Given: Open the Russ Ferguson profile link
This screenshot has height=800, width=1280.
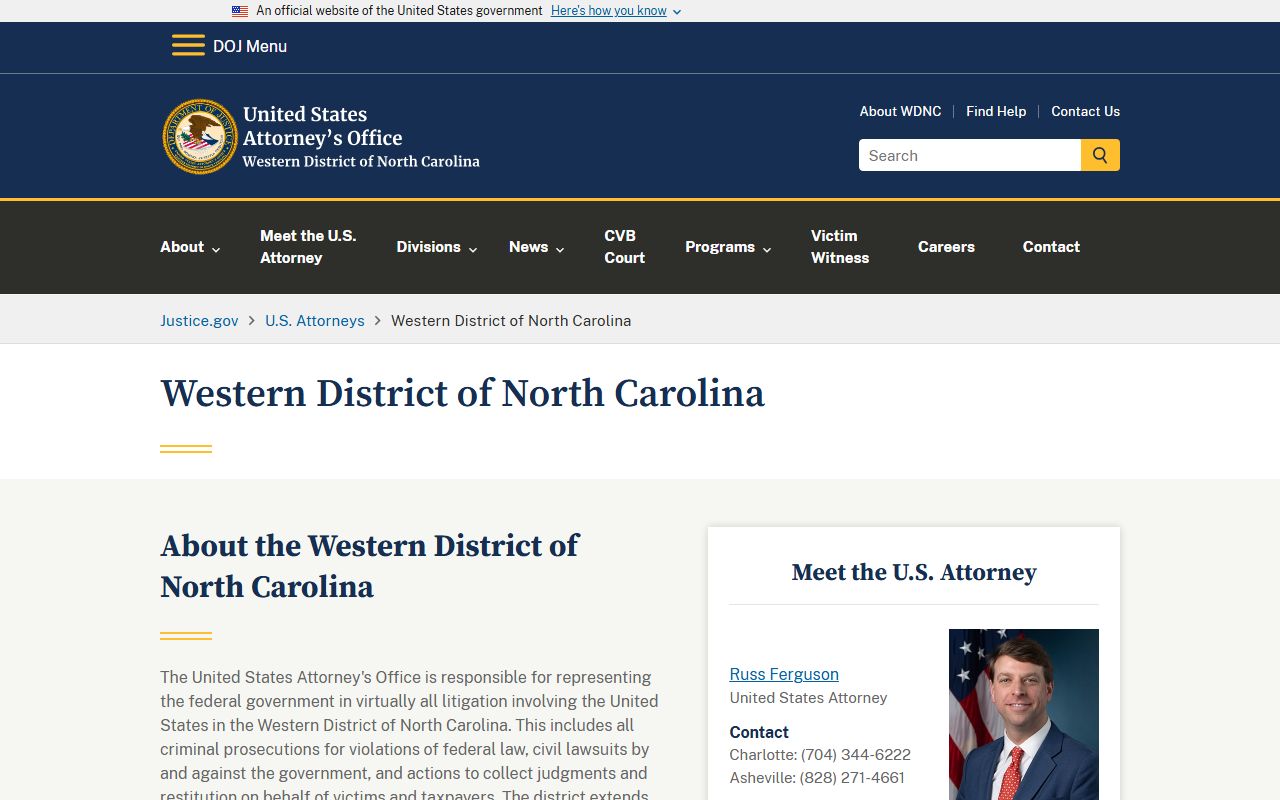Looking at the screenshot, I should coord(784,674).
